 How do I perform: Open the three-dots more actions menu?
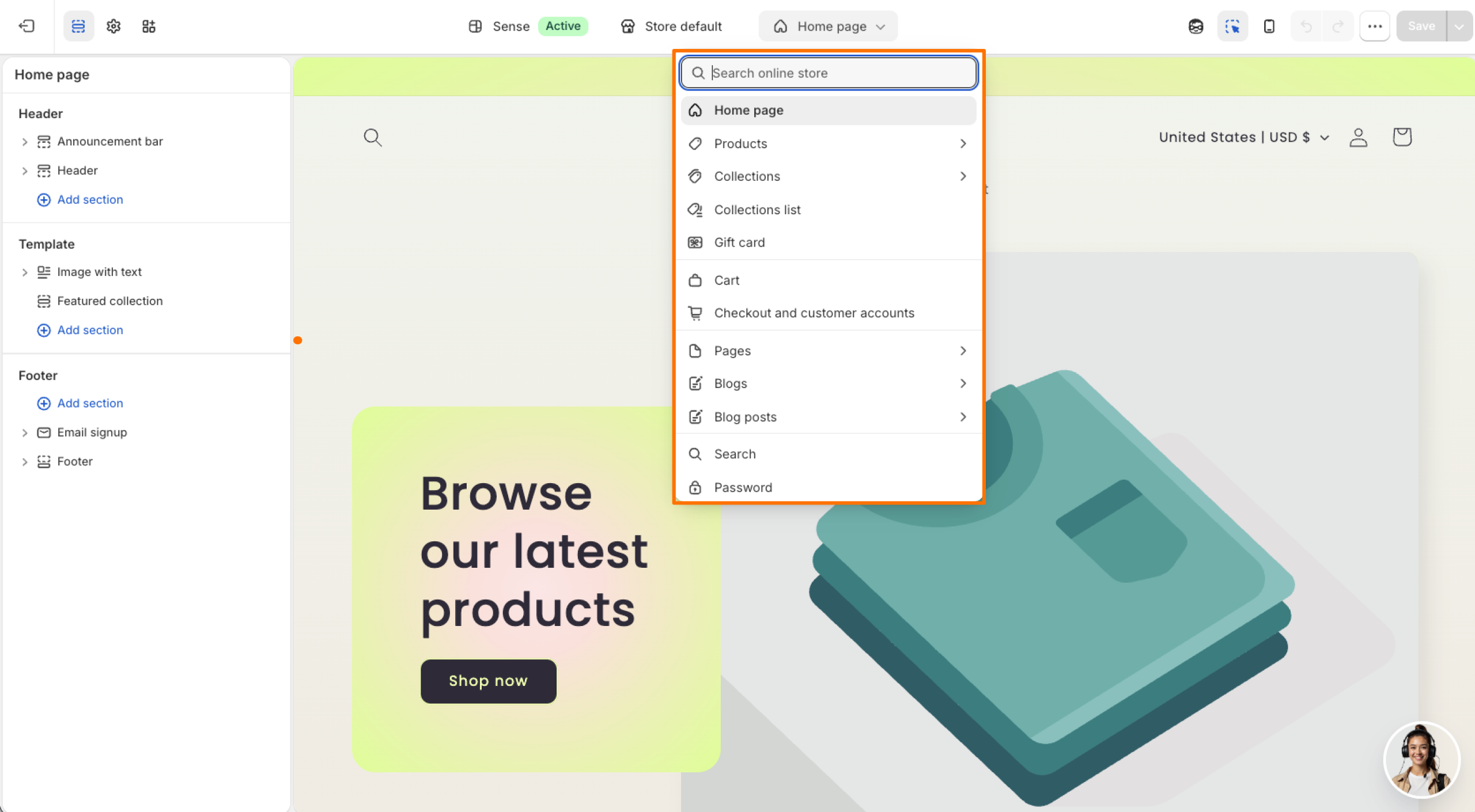click(1375, 26)
